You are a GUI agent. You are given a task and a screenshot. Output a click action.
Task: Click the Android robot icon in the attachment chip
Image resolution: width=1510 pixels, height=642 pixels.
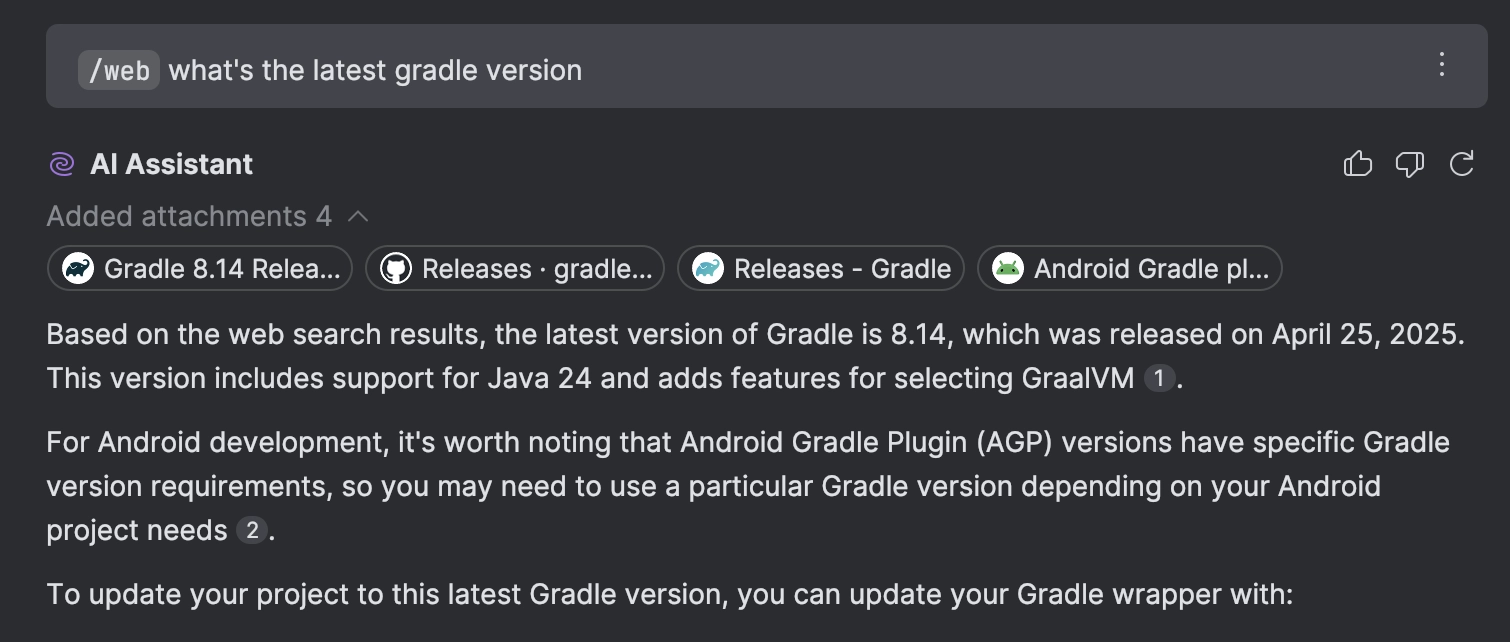point(1008,268)
